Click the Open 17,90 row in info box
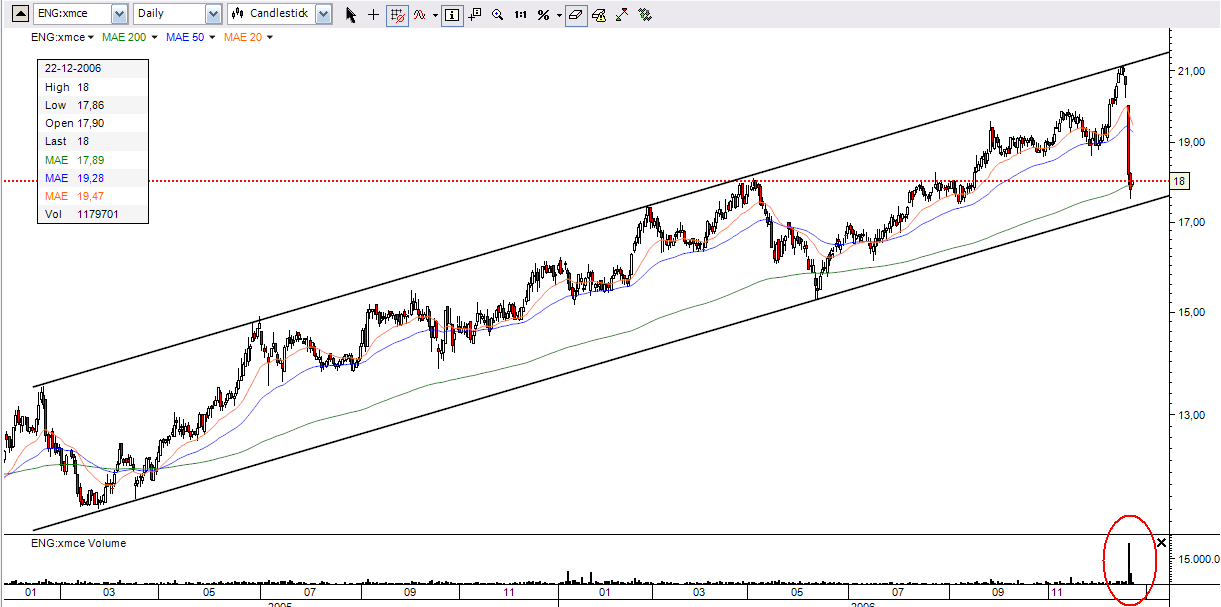The image size is (1221, 607). coord(93,123)
